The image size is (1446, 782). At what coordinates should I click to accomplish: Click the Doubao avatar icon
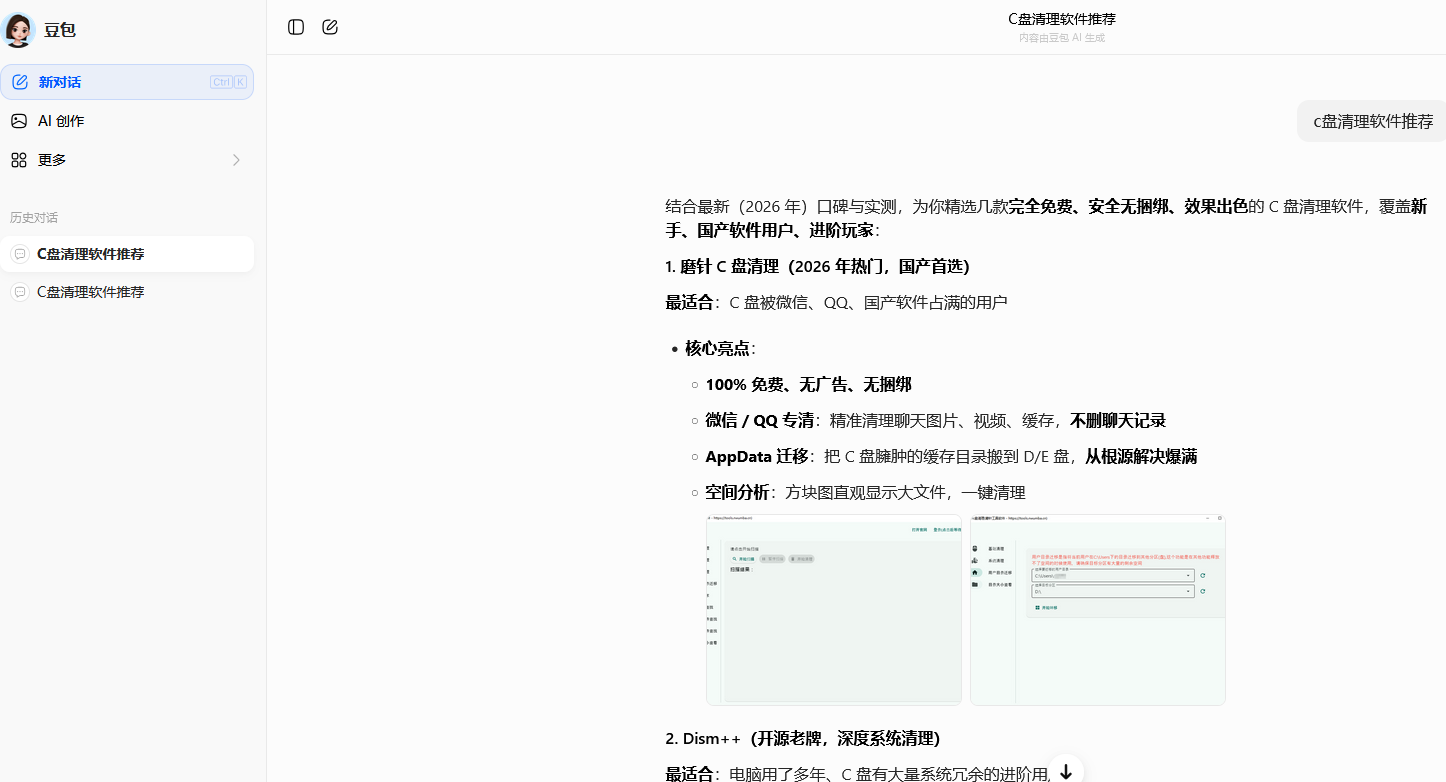pos(19,30)
